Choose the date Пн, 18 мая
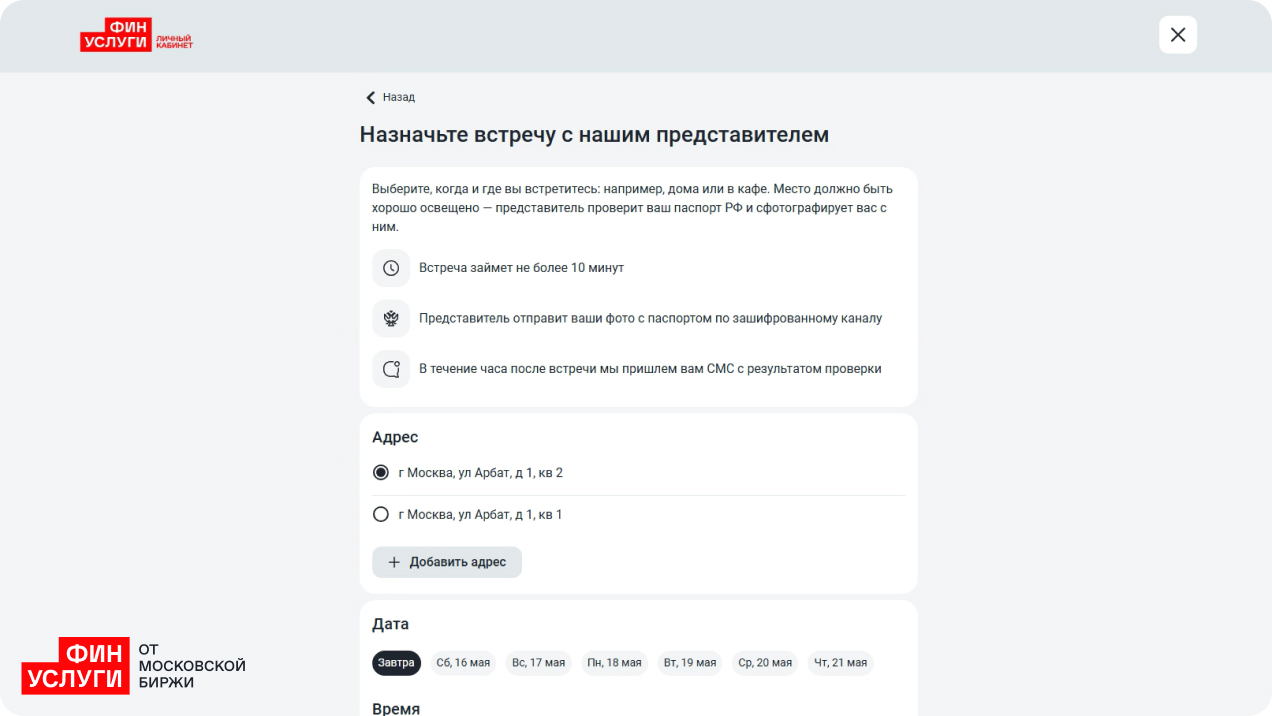 pos(614,663)
